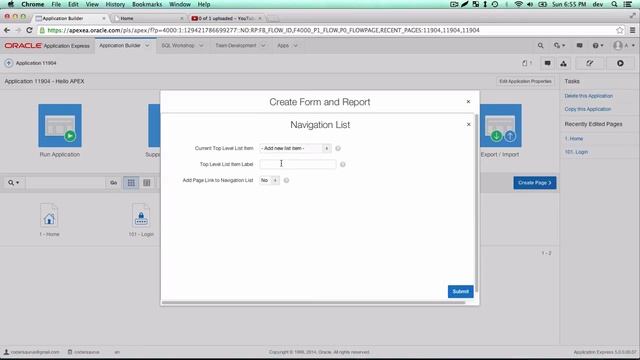Open the 1. Home recently edited page link

coord(573,139)
